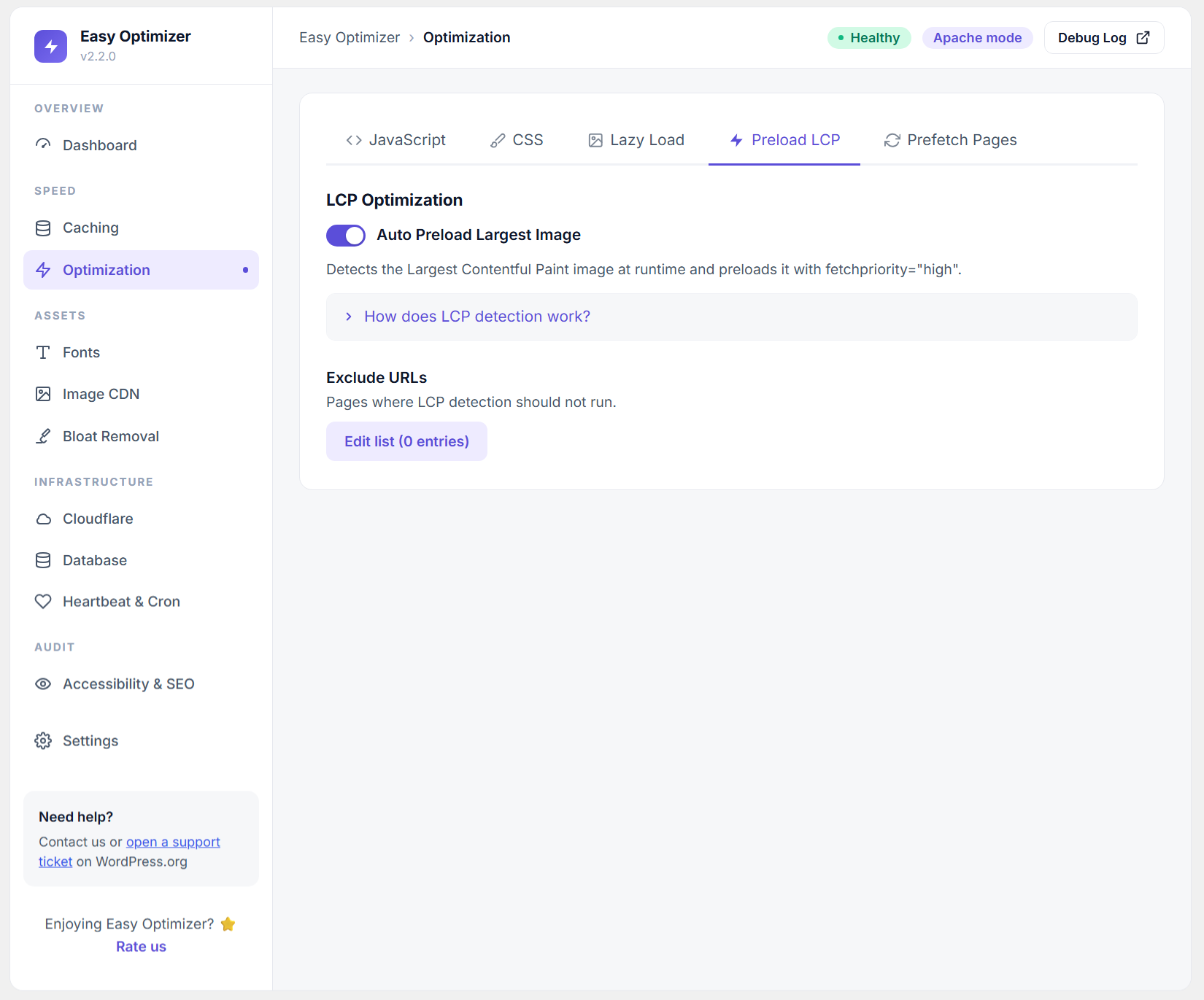Open the Prefetch Pages tab
This screenshot has width=1204, height=1000.
950,140
